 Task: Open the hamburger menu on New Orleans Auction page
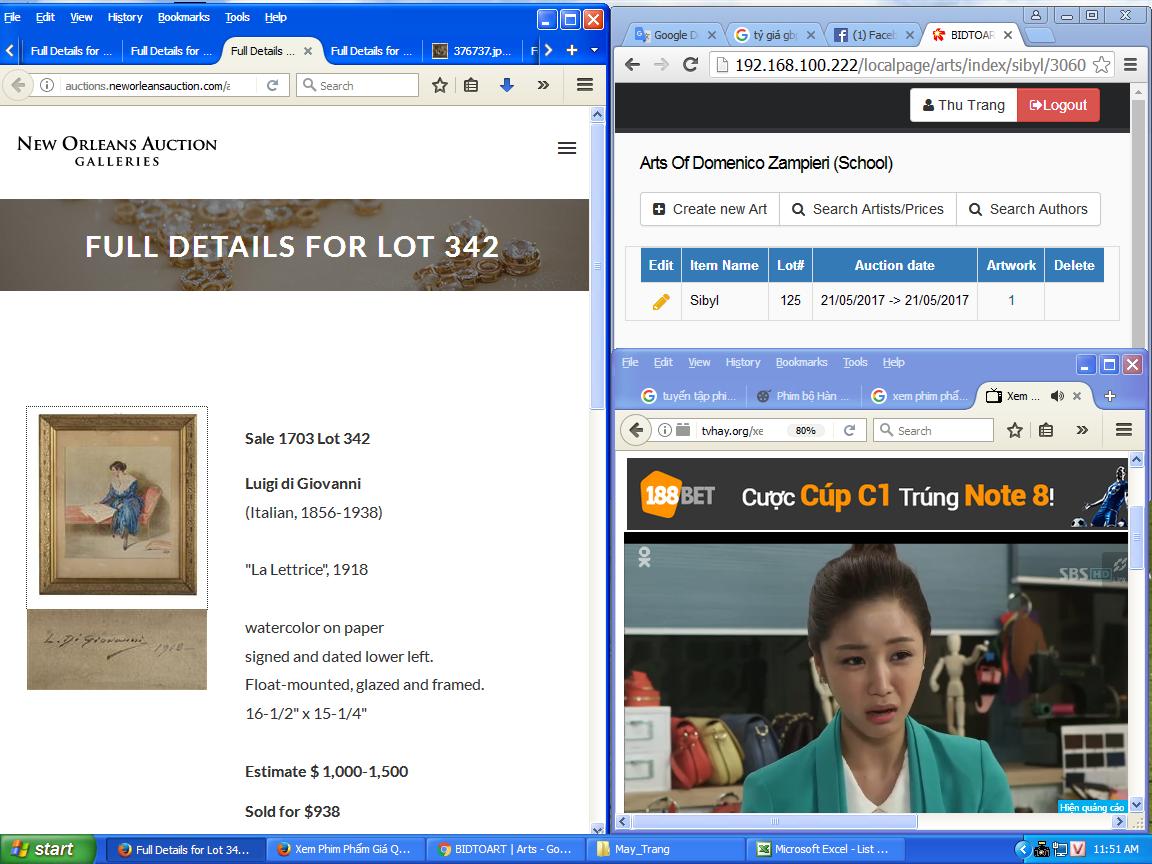coord(567,148)
